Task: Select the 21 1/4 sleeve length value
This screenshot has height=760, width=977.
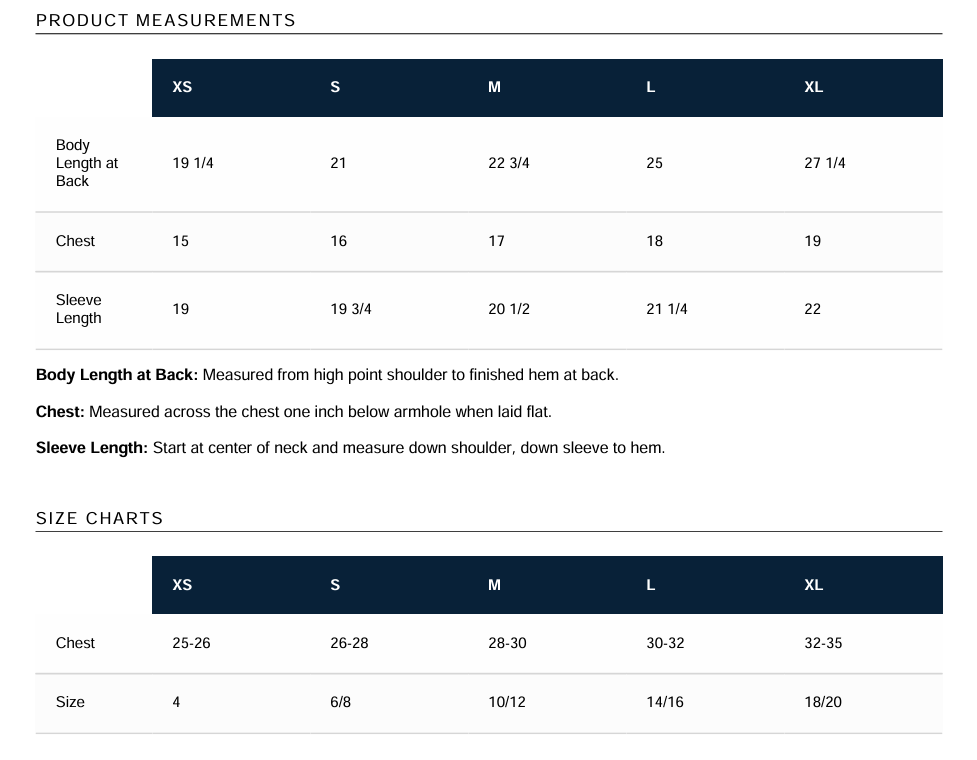Action: click(667, 309)
